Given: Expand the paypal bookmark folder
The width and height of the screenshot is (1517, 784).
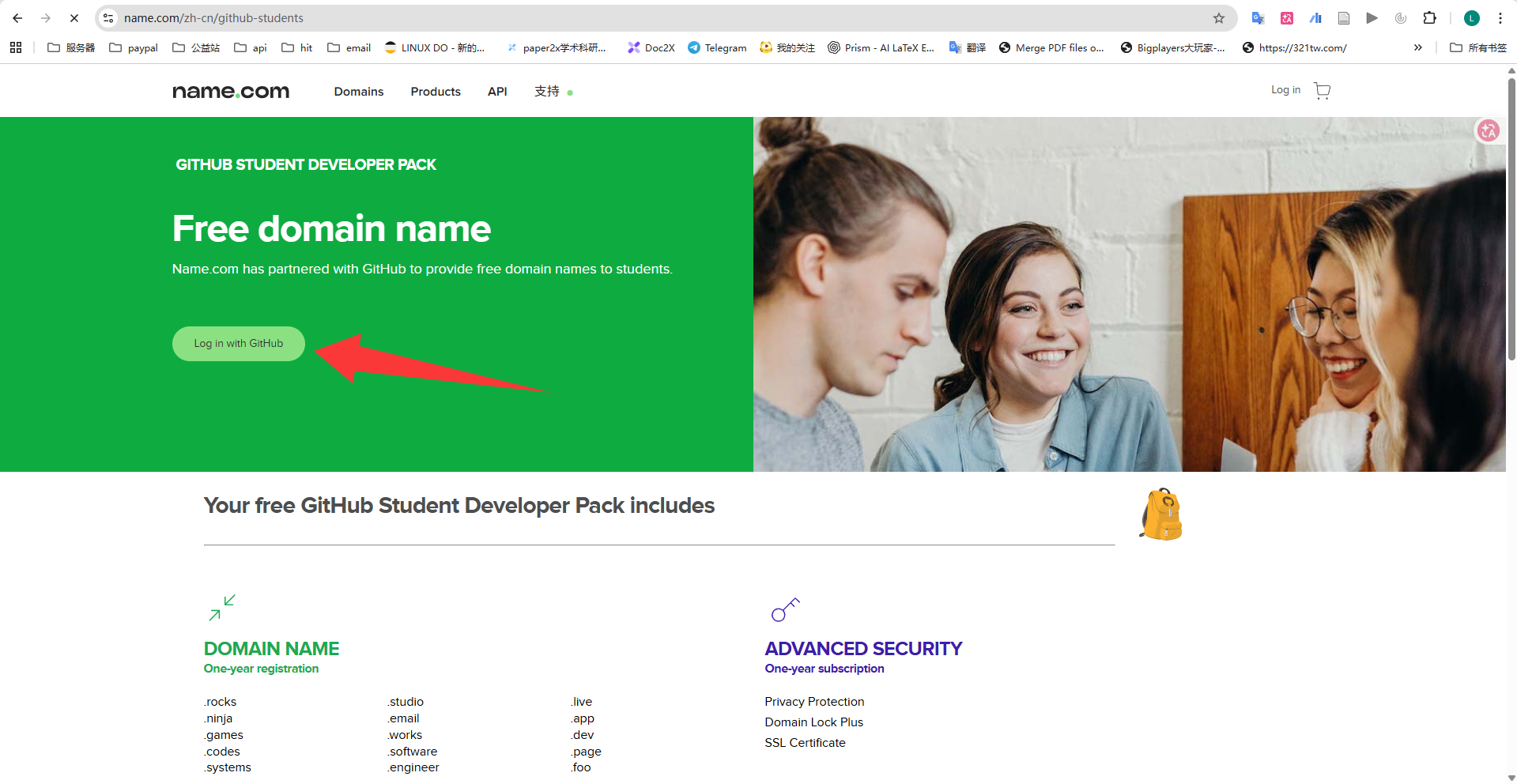Looking at the screenshot, I should coord(134,47).
